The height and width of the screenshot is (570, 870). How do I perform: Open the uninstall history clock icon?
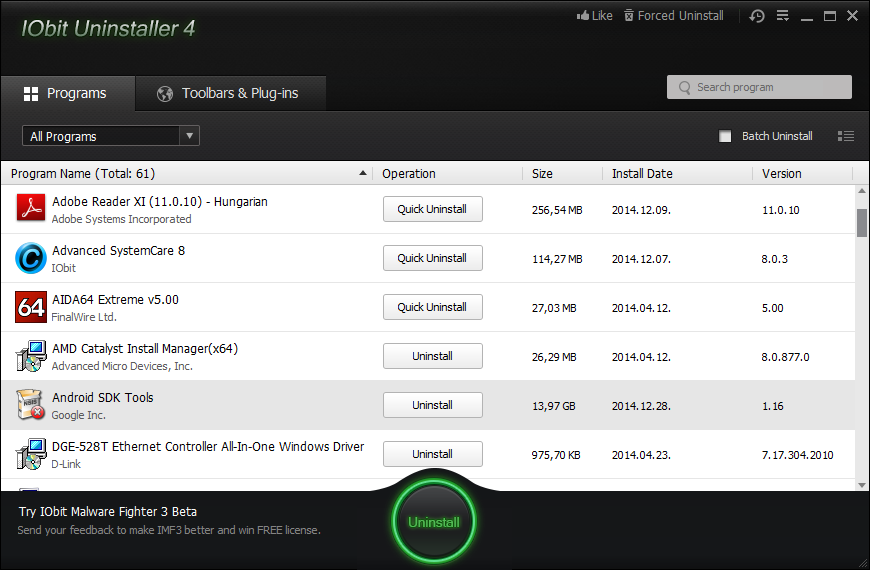click(757, 16)
